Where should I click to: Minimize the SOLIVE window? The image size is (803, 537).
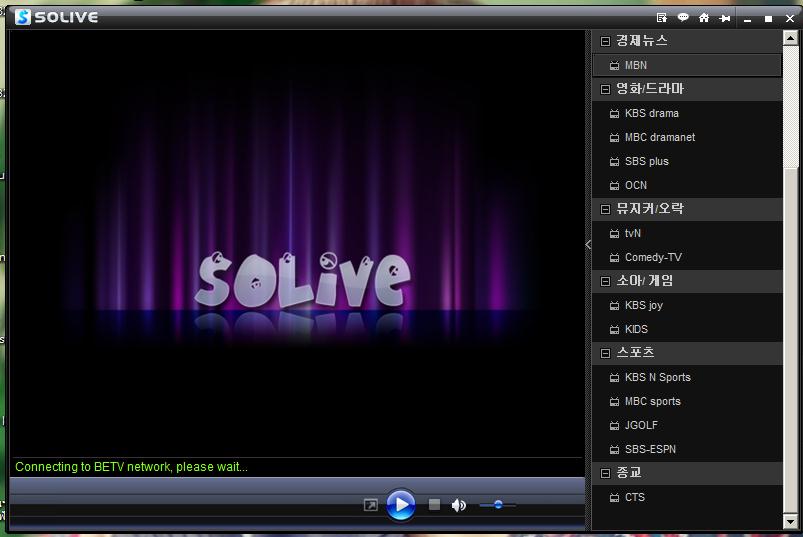point(747,19)
